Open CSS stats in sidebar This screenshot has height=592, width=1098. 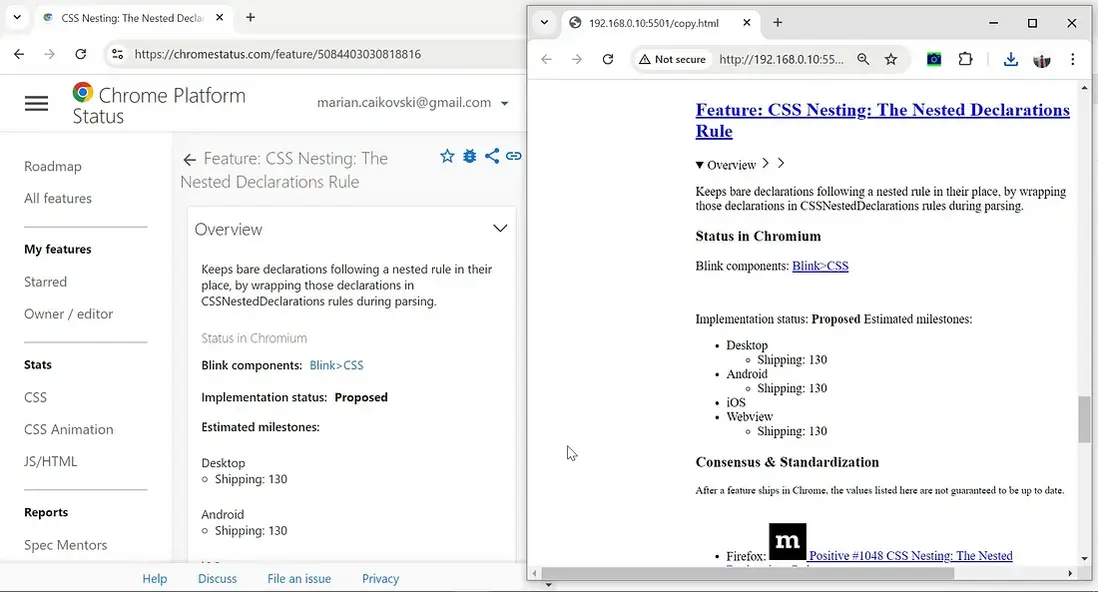coord(35,397)
